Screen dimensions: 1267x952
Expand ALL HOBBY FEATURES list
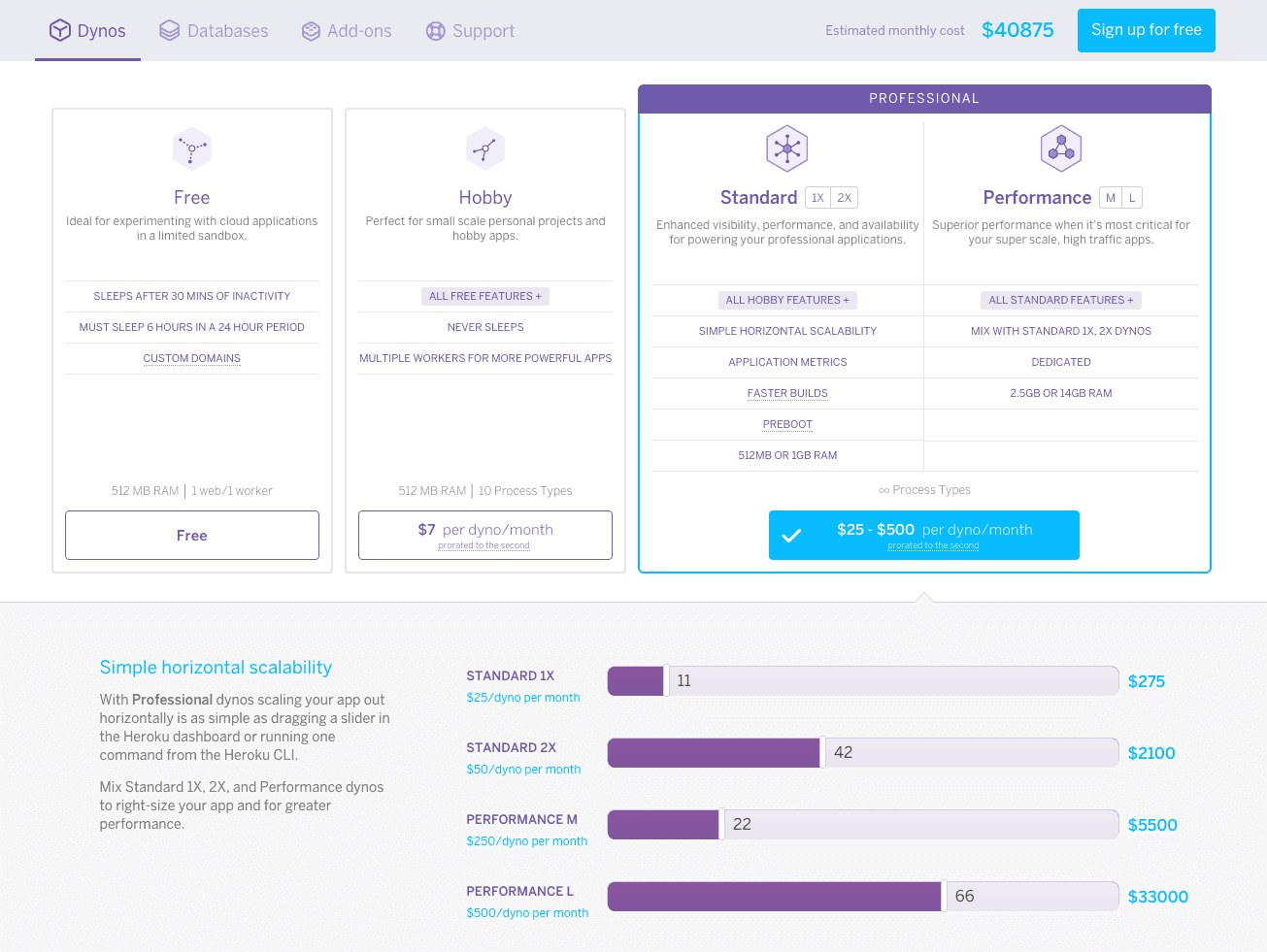coord(787,300)
